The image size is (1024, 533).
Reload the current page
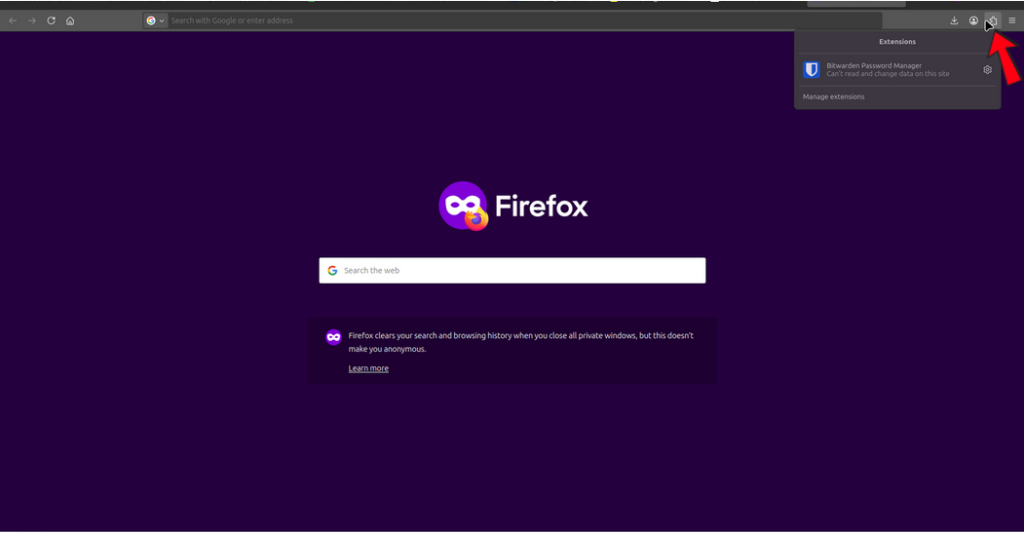pyautogui.click(x=51, y=20)
